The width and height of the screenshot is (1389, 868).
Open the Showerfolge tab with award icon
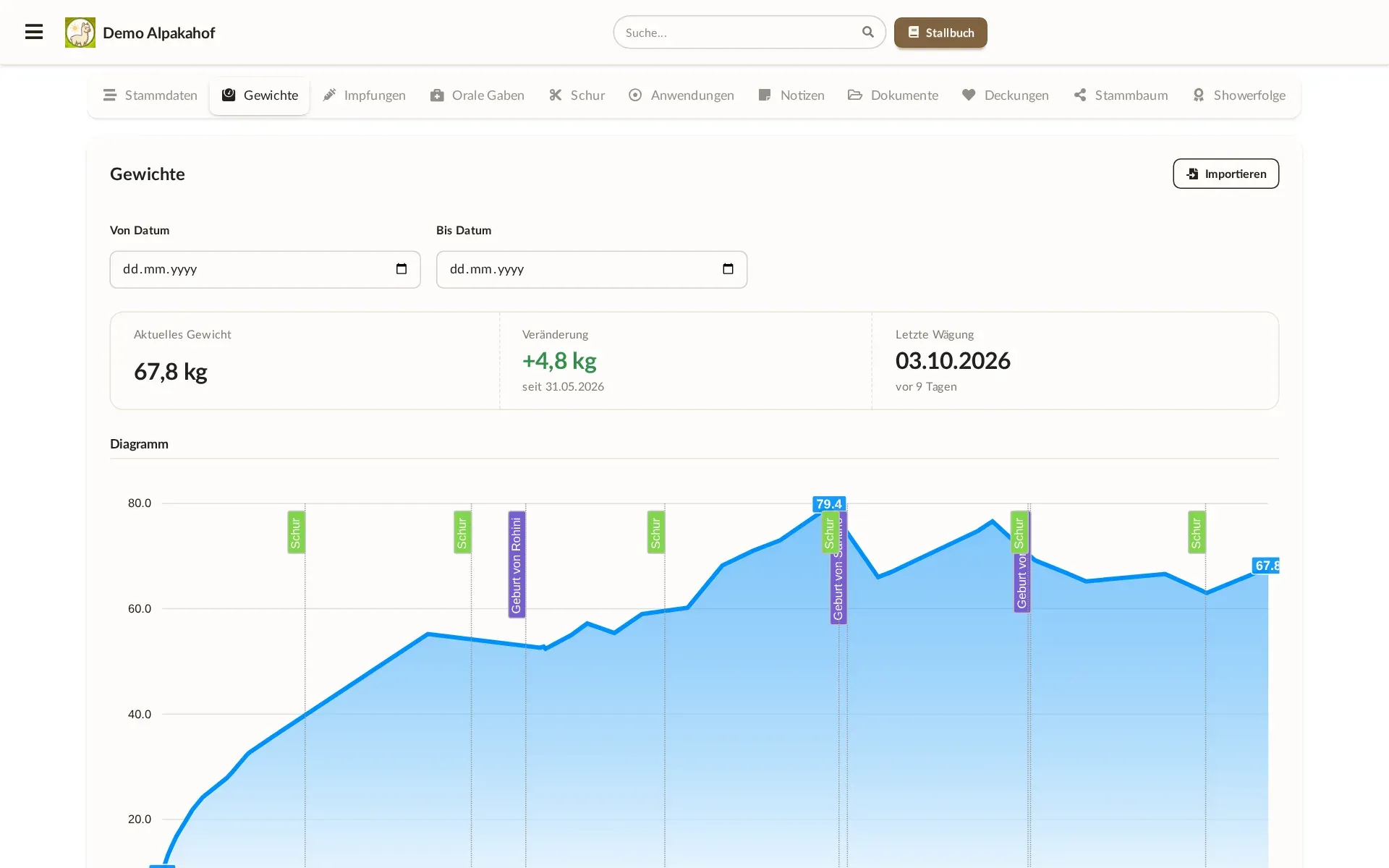1239,95
